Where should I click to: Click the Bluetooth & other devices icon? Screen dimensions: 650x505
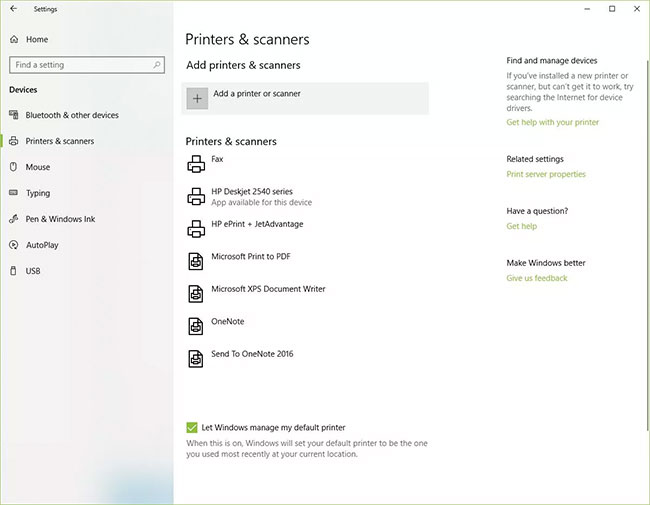click(x=14, y=115)
